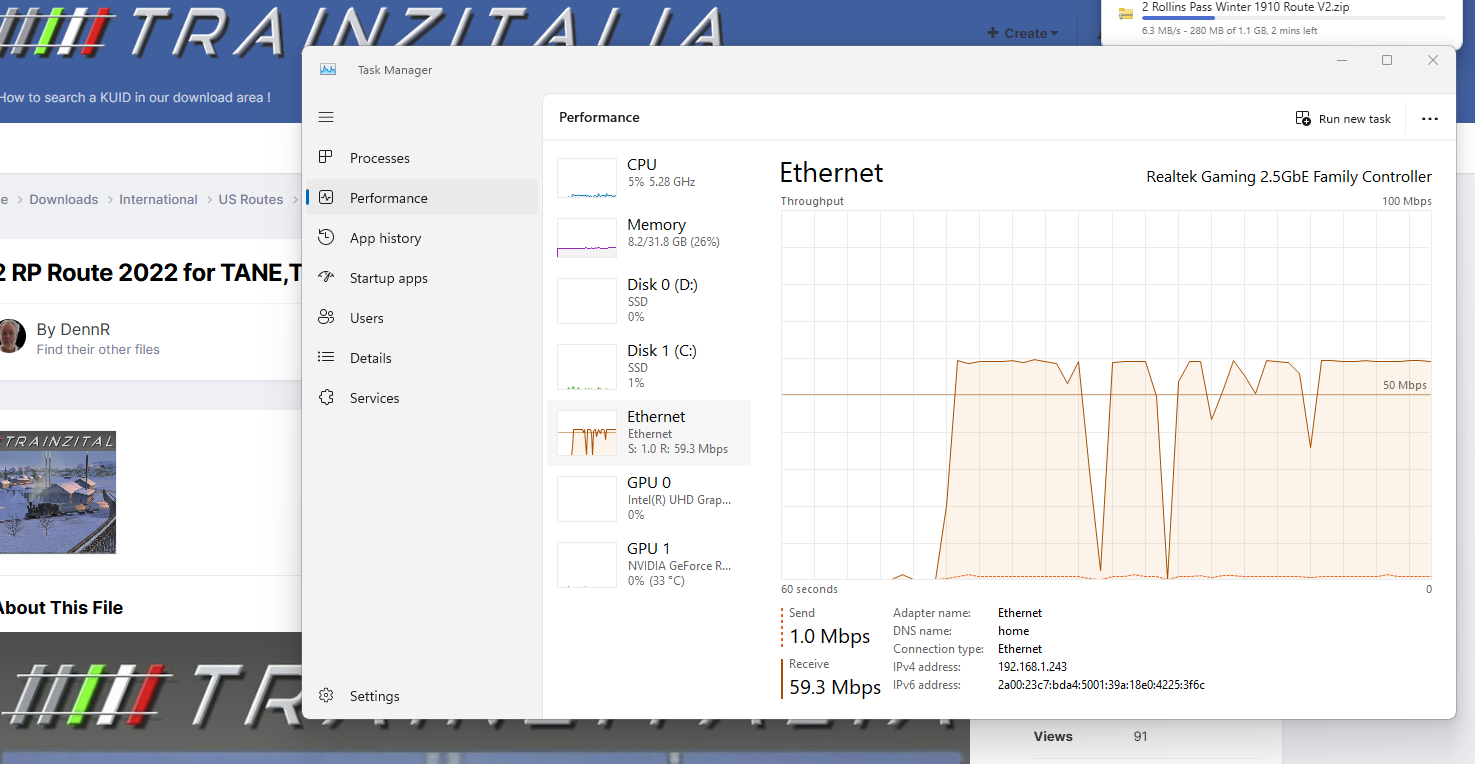Open the route screenshot thumbnail image

click(58, 492)
